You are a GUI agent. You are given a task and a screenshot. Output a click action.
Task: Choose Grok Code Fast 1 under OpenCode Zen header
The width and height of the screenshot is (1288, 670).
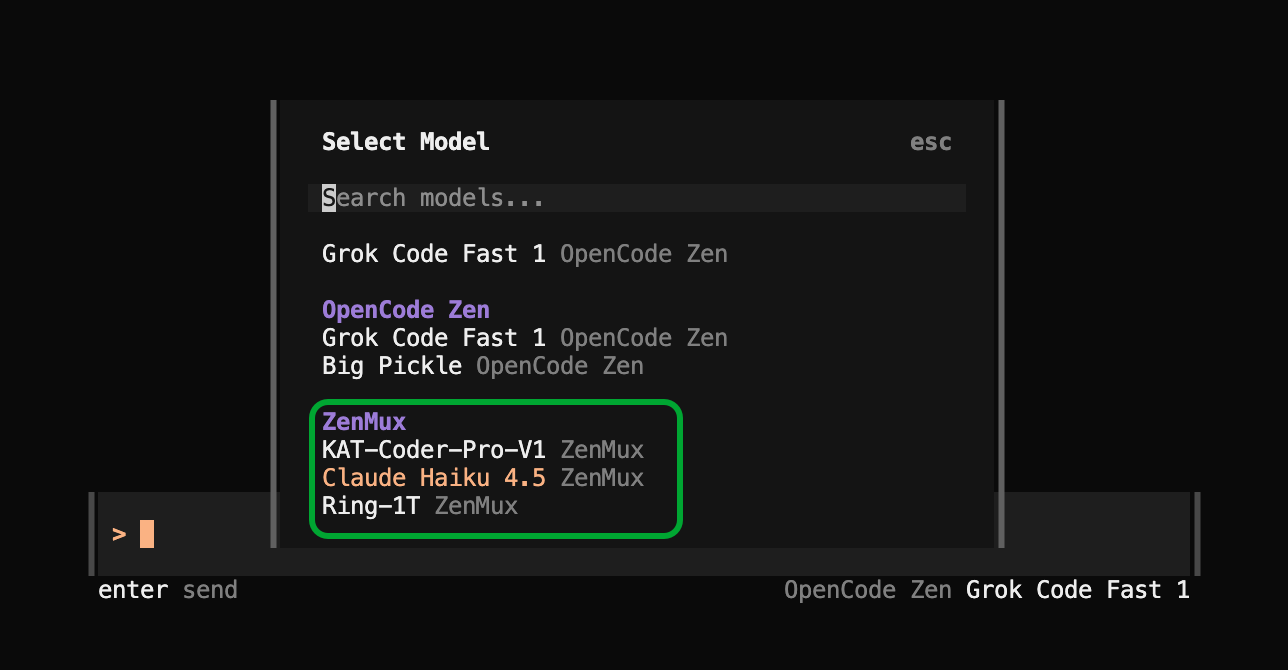coord(433,338)
